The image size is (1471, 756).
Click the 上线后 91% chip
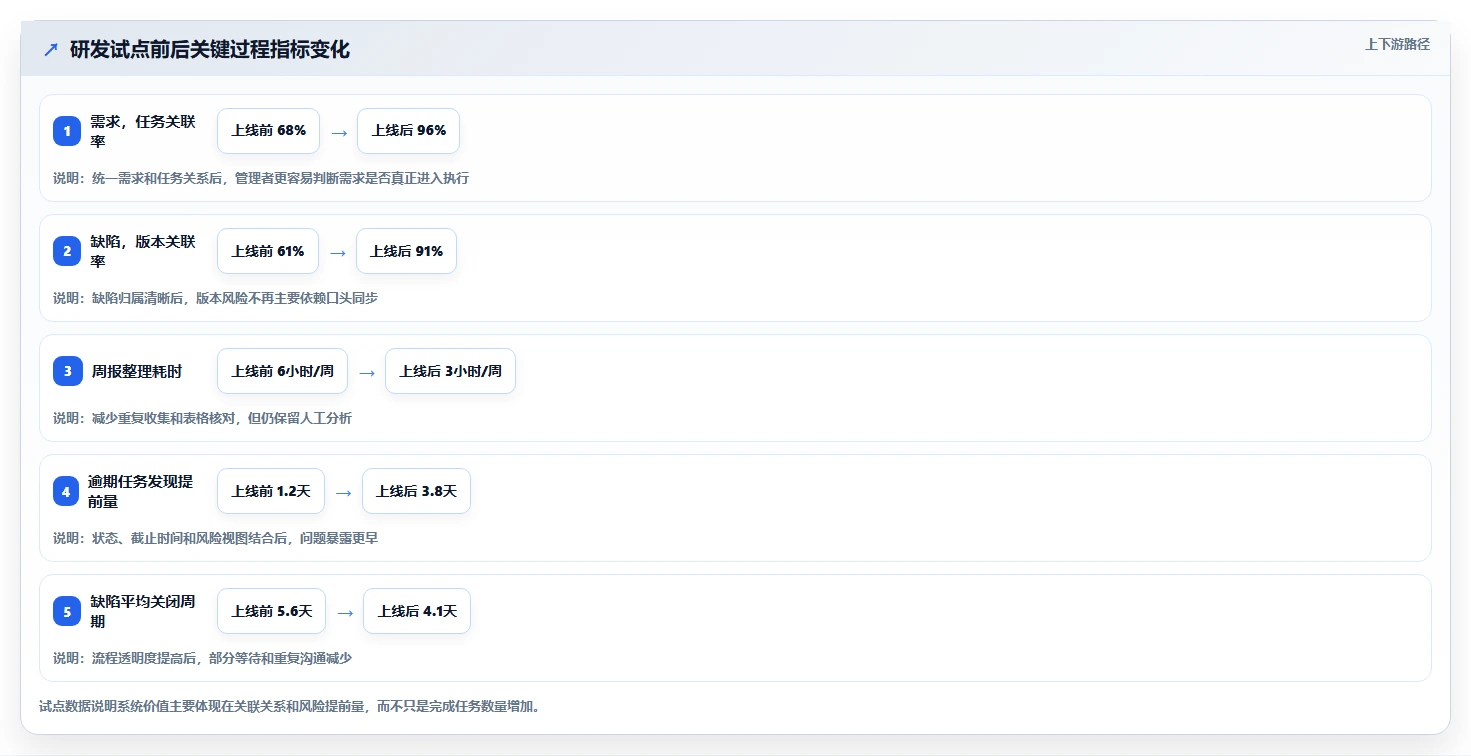click(406, 251)
